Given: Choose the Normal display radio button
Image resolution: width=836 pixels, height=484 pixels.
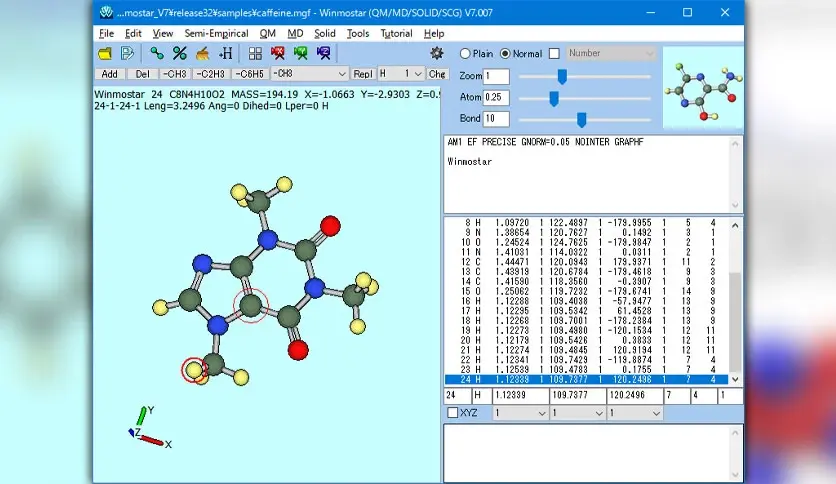Looking at the screenshot, I should pyautogui.click(x=505, y=54).
